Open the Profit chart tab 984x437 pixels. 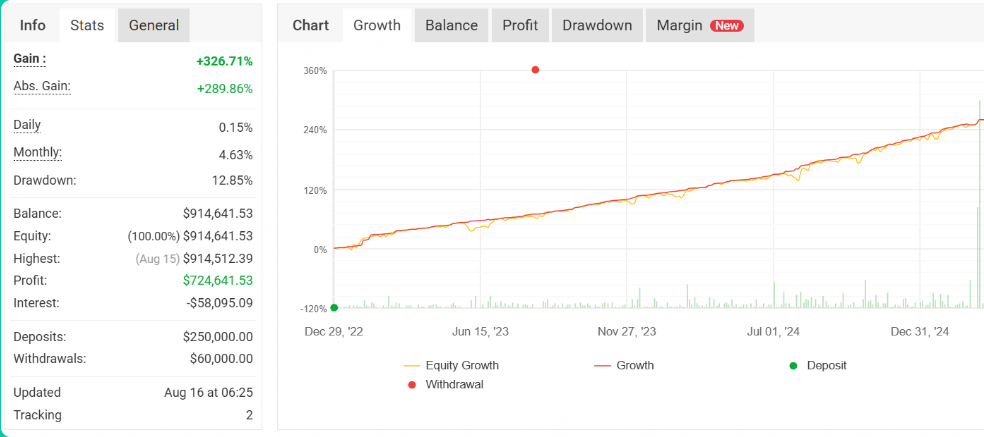pos(520,25)
